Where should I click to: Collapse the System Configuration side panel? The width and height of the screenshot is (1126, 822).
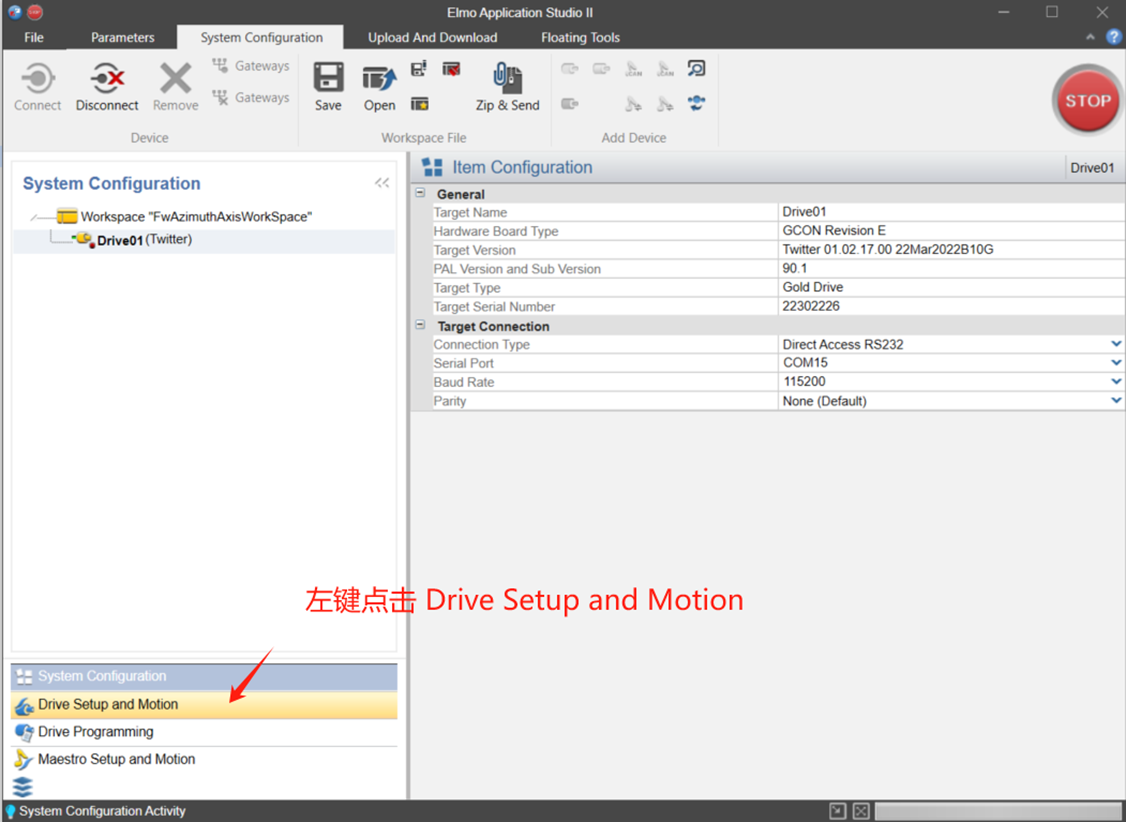click(382, 183)
